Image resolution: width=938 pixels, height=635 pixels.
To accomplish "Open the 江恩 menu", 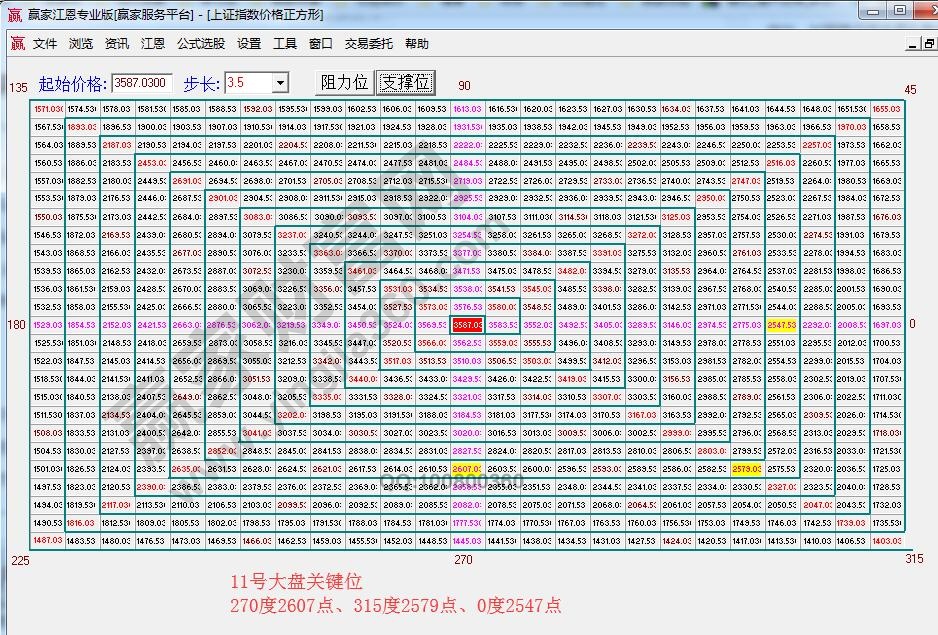I will 152,43.
